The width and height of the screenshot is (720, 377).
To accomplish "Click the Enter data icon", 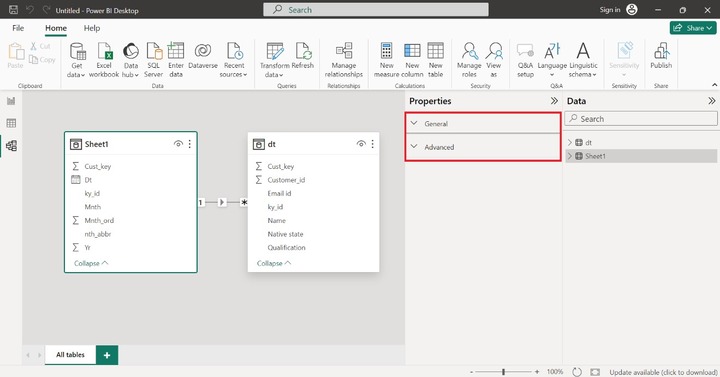I will (176, 51).
